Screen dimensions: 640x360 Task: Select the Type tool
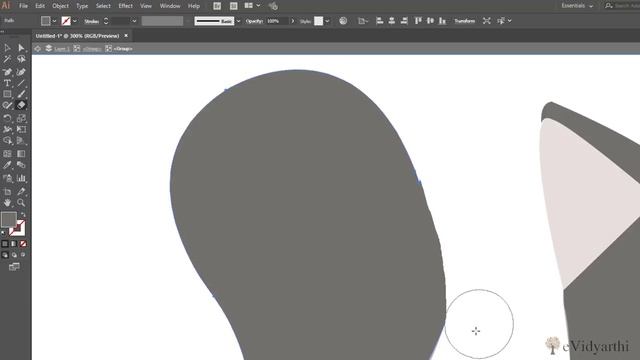coord(7,83)
